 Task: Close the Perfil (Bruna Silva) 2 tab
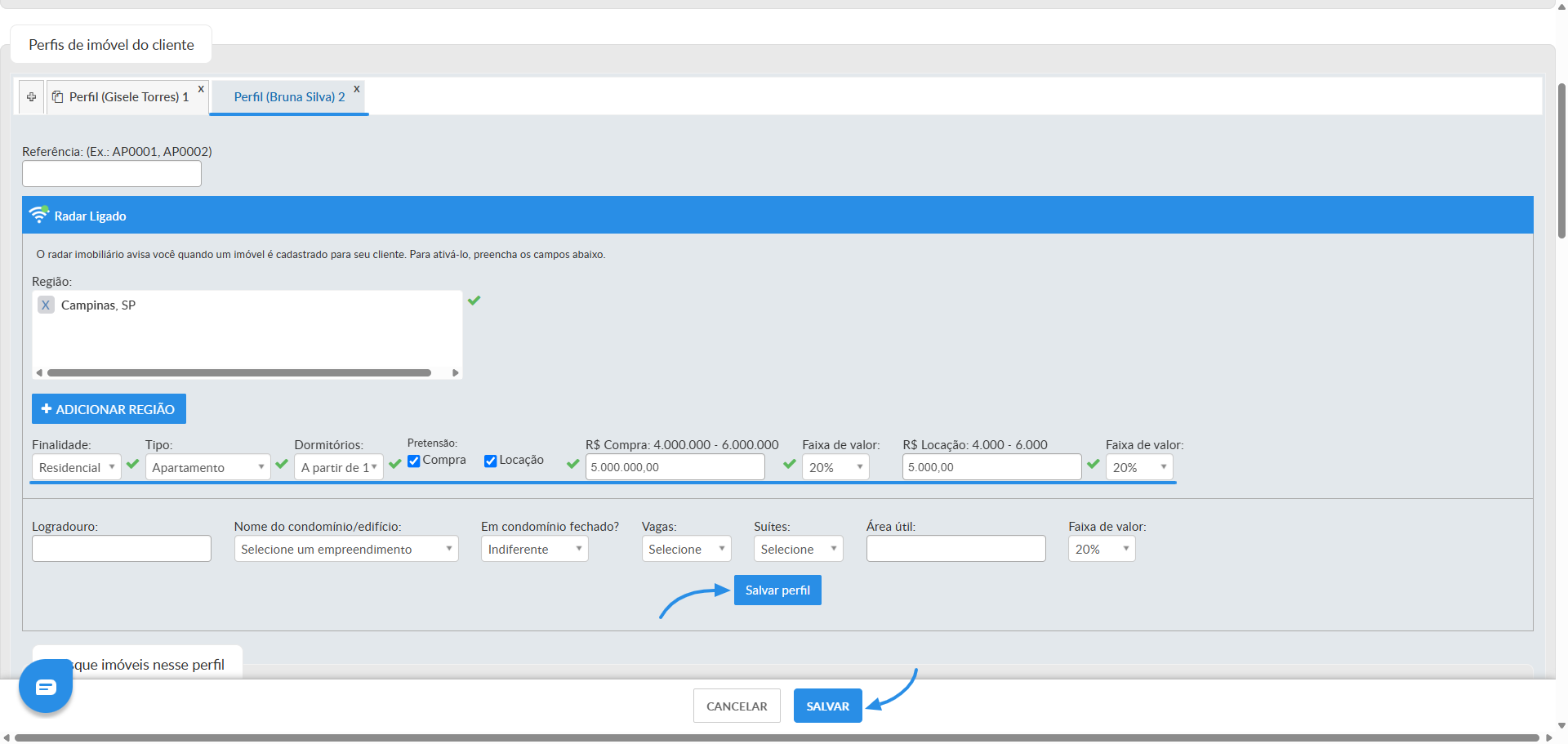[357, 89]
